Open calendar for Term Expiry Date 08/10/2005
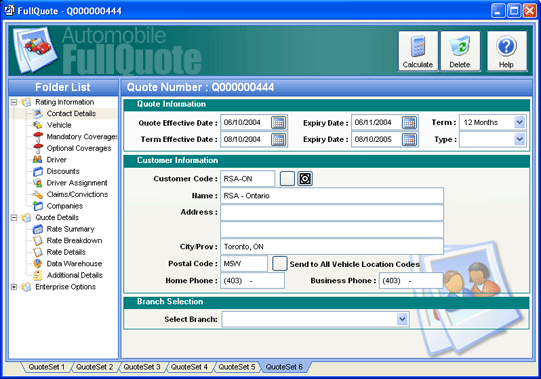The image size is (541, 379). pyautogui.click(x=409, y=139)
